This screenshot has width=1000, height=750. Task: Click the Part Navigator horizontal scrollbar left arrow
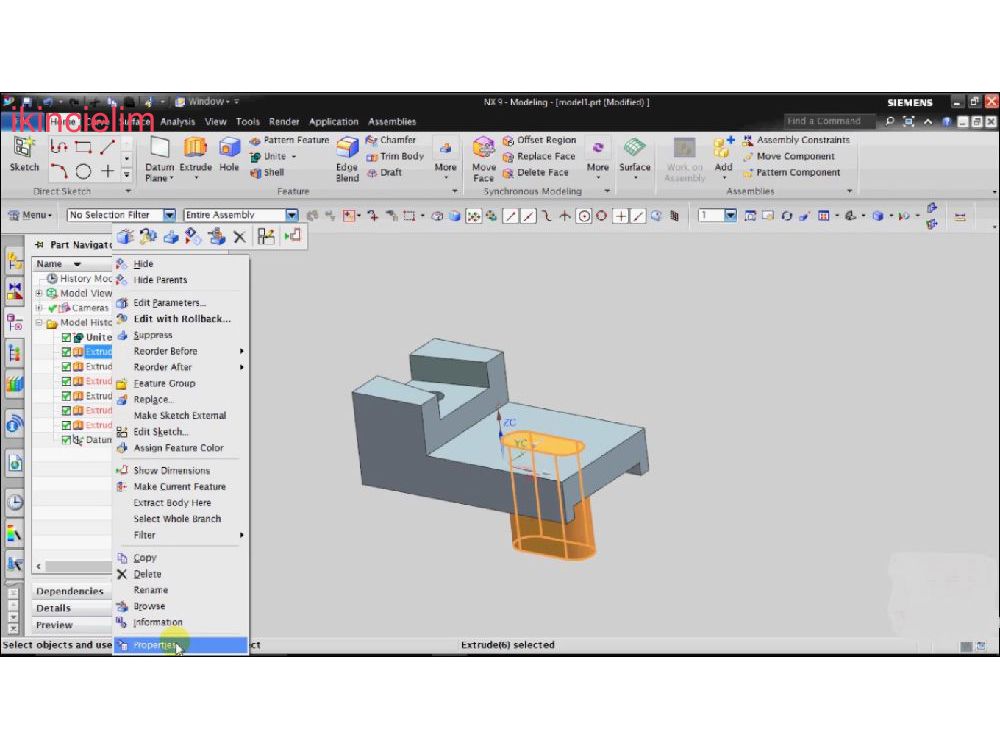point(38,566)
